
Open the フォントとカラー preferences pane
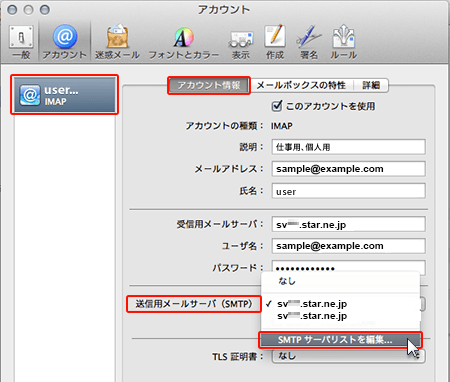point(184,42)
